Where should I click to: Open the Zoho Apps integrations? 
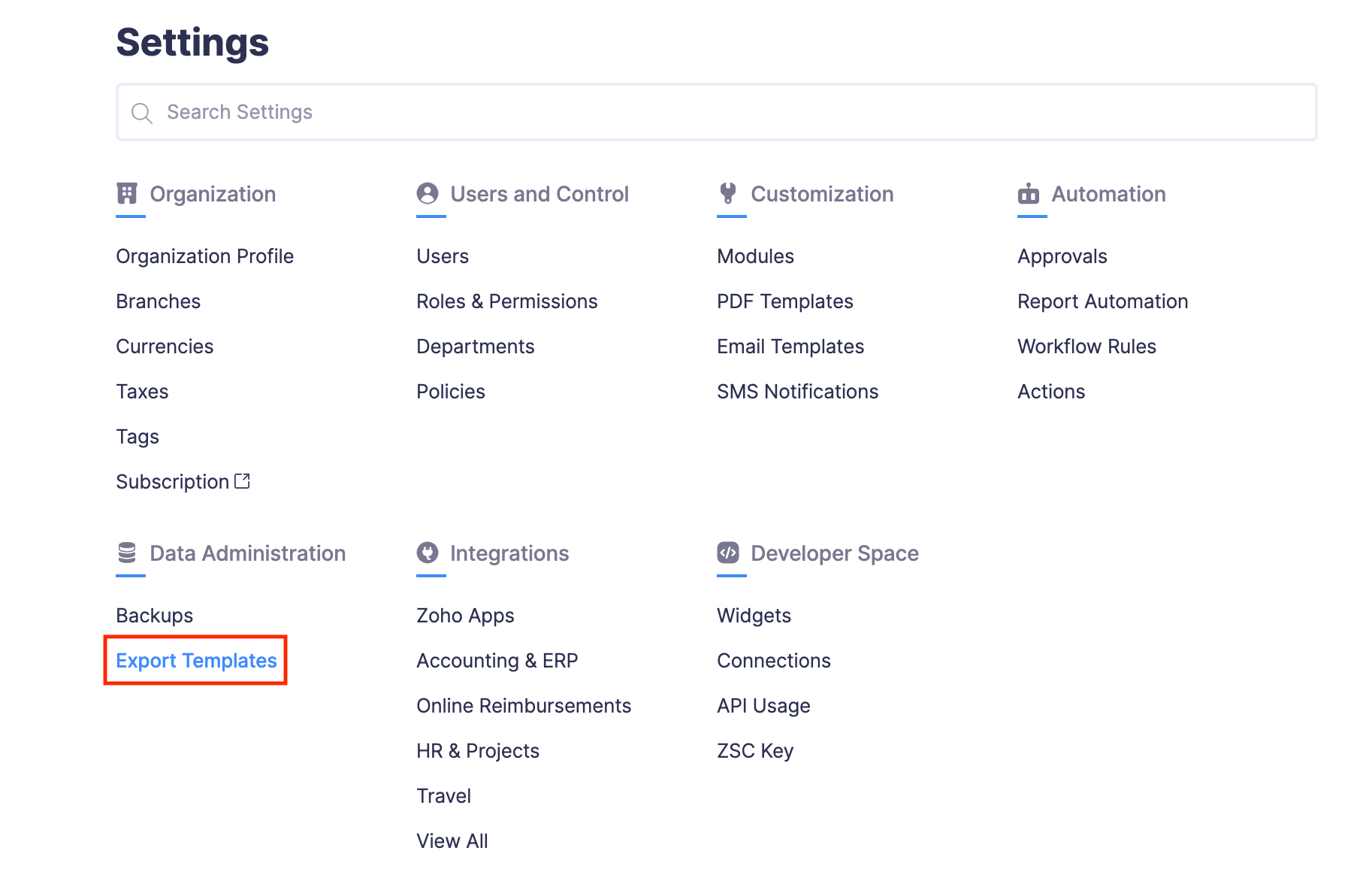[464, 615]
